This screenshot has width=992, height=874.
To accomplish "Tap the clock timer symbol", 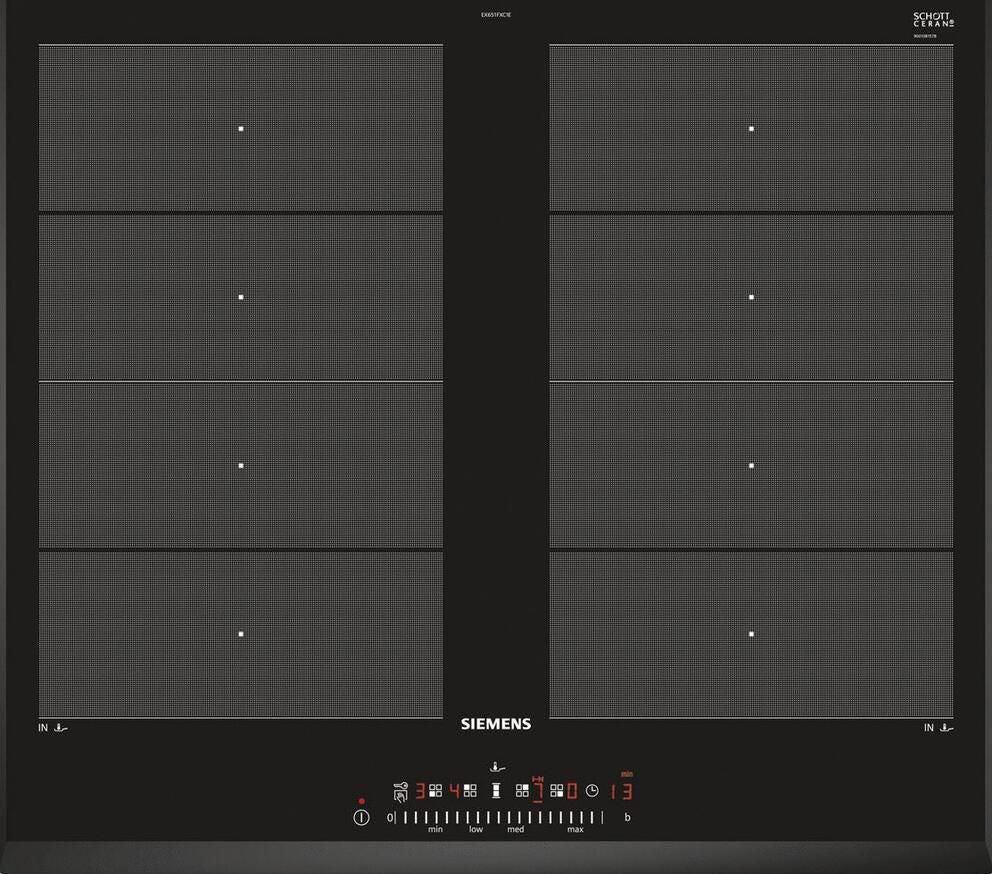I will click(592, 790).
